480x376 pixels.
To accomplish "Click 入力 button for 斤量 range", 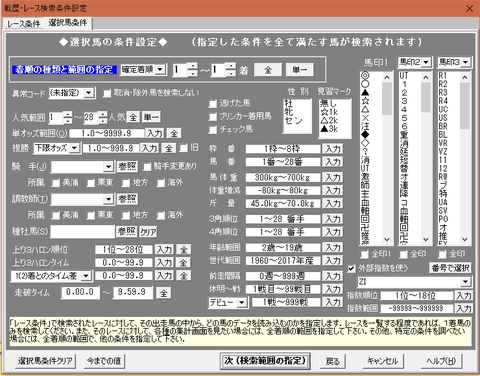I will [333, 203].
